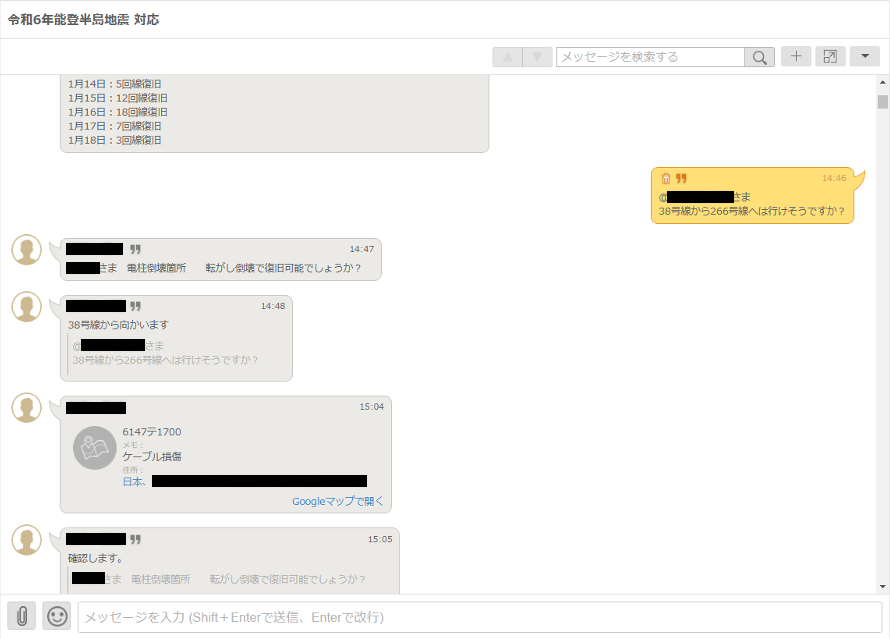Click the text 1月16日：18回線復旧
The width and height of the screenshot is (890, 639).
117,112
